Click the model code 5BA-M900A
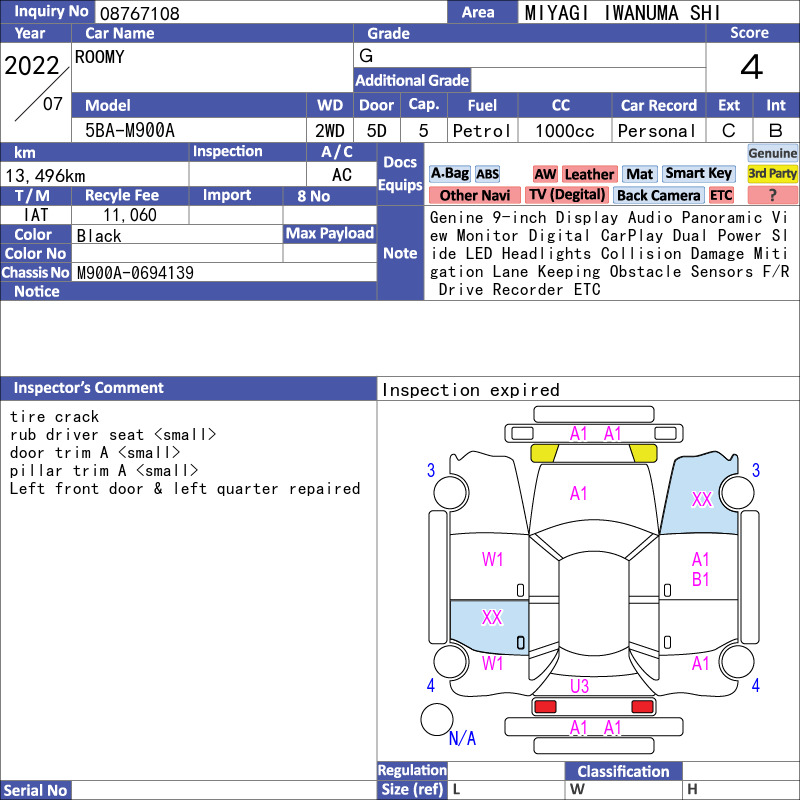The image size is (800, 800). pyautogui.click(x=130, y=131)
